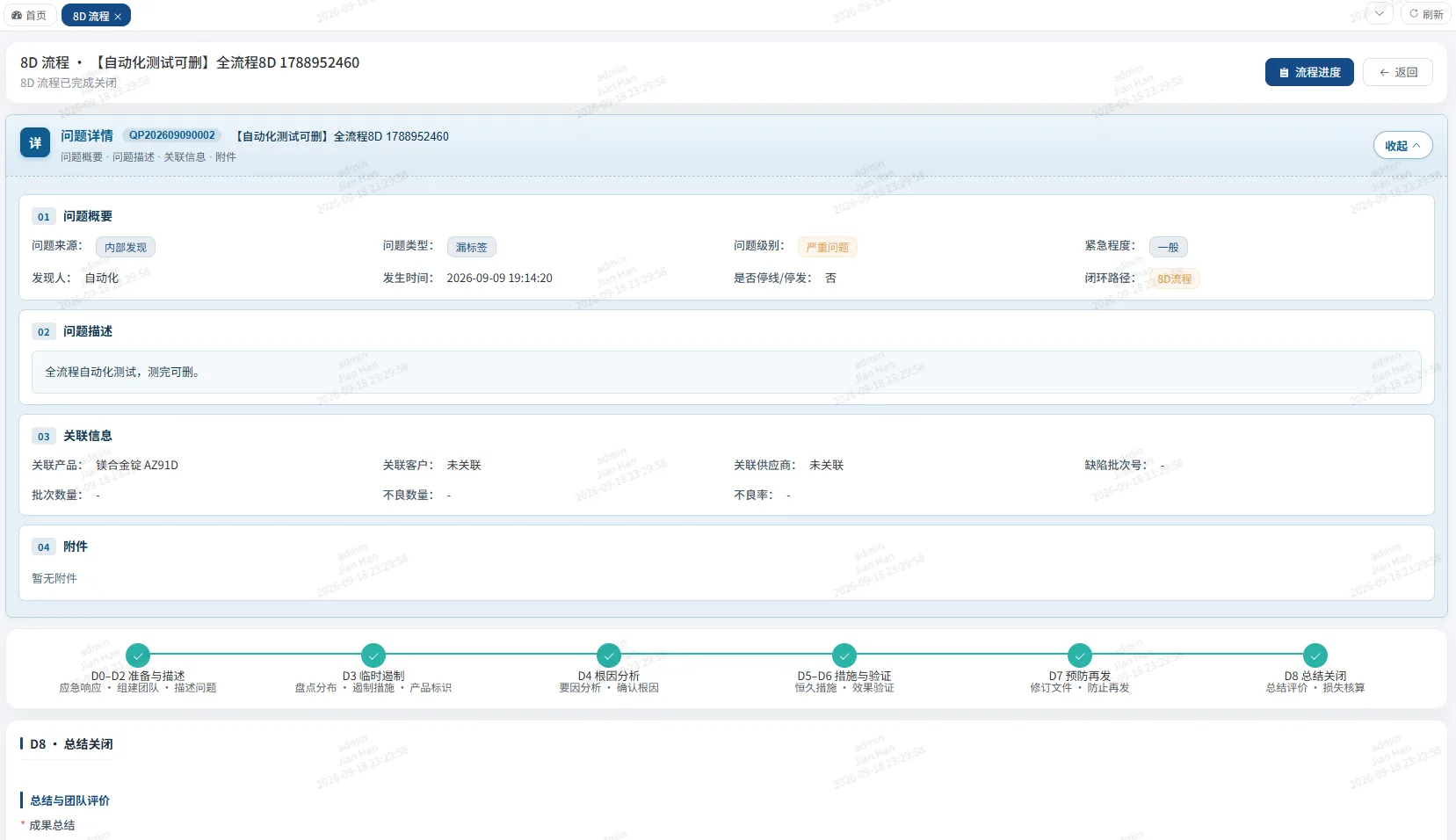
Task: Open the 首页 tab
Action: 29,15
